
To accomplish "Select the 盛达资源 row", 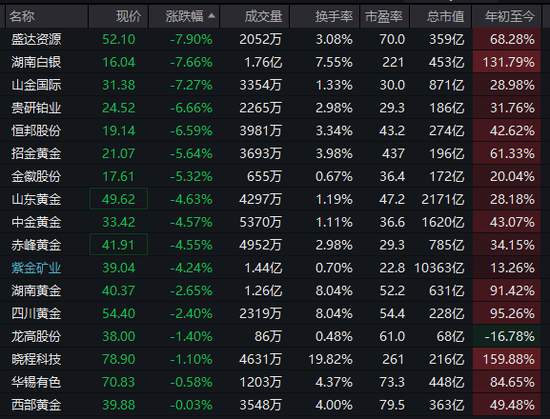I will coord(275,39).
